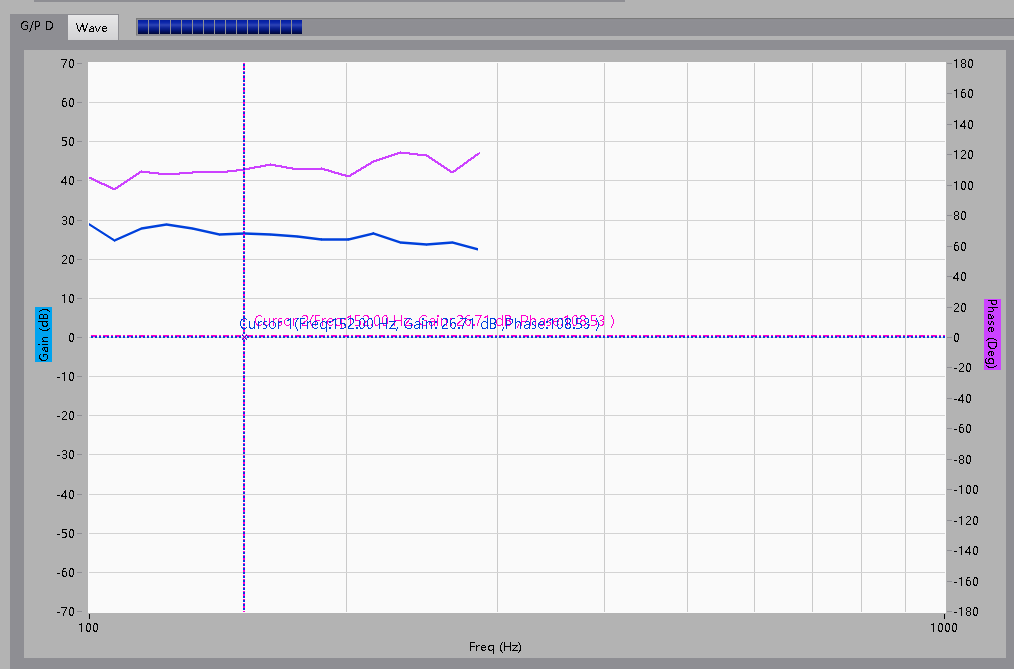Click the Cursor 1 blue readout label
Screen dimensions: 1014x669
pyautogui.click(x=420, y=324)
